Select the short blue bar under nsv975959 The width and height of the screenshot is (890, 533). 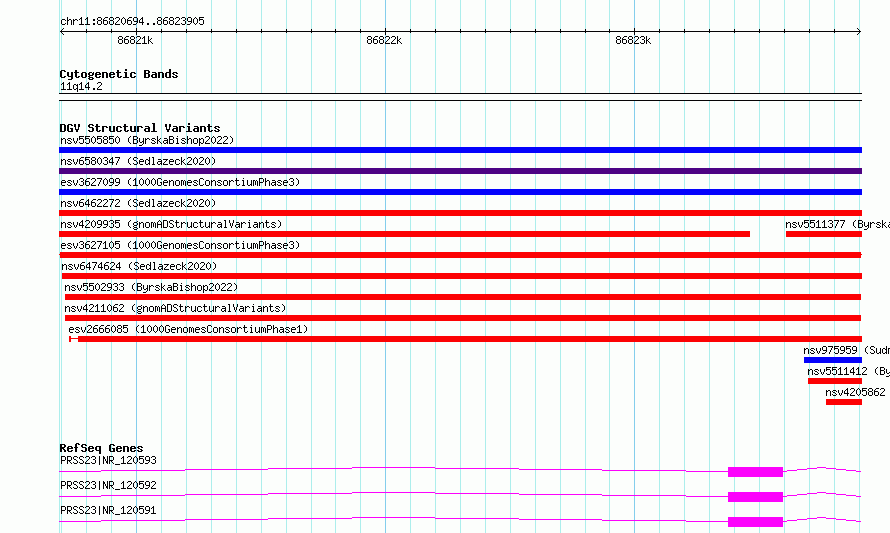(x=833, y=360)
